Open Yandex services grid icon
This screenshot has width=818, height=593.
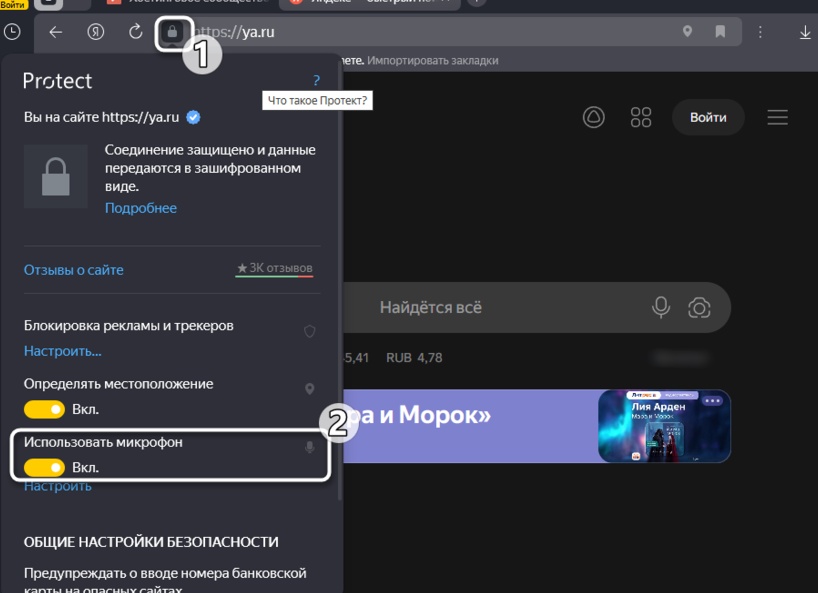tap(641, 117)
